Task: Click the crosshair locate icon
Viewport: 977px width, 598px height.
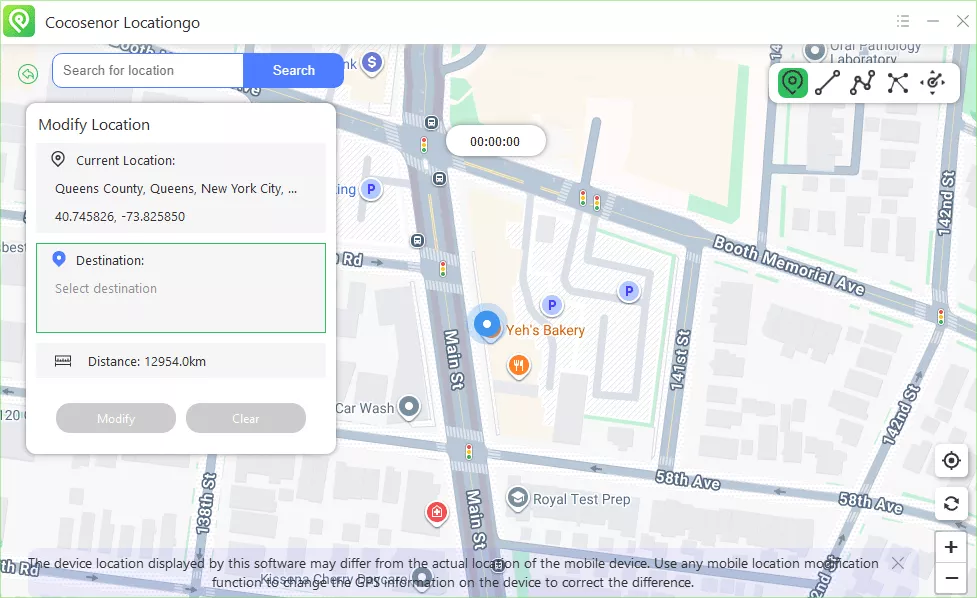Action: (x=950, y=460)
